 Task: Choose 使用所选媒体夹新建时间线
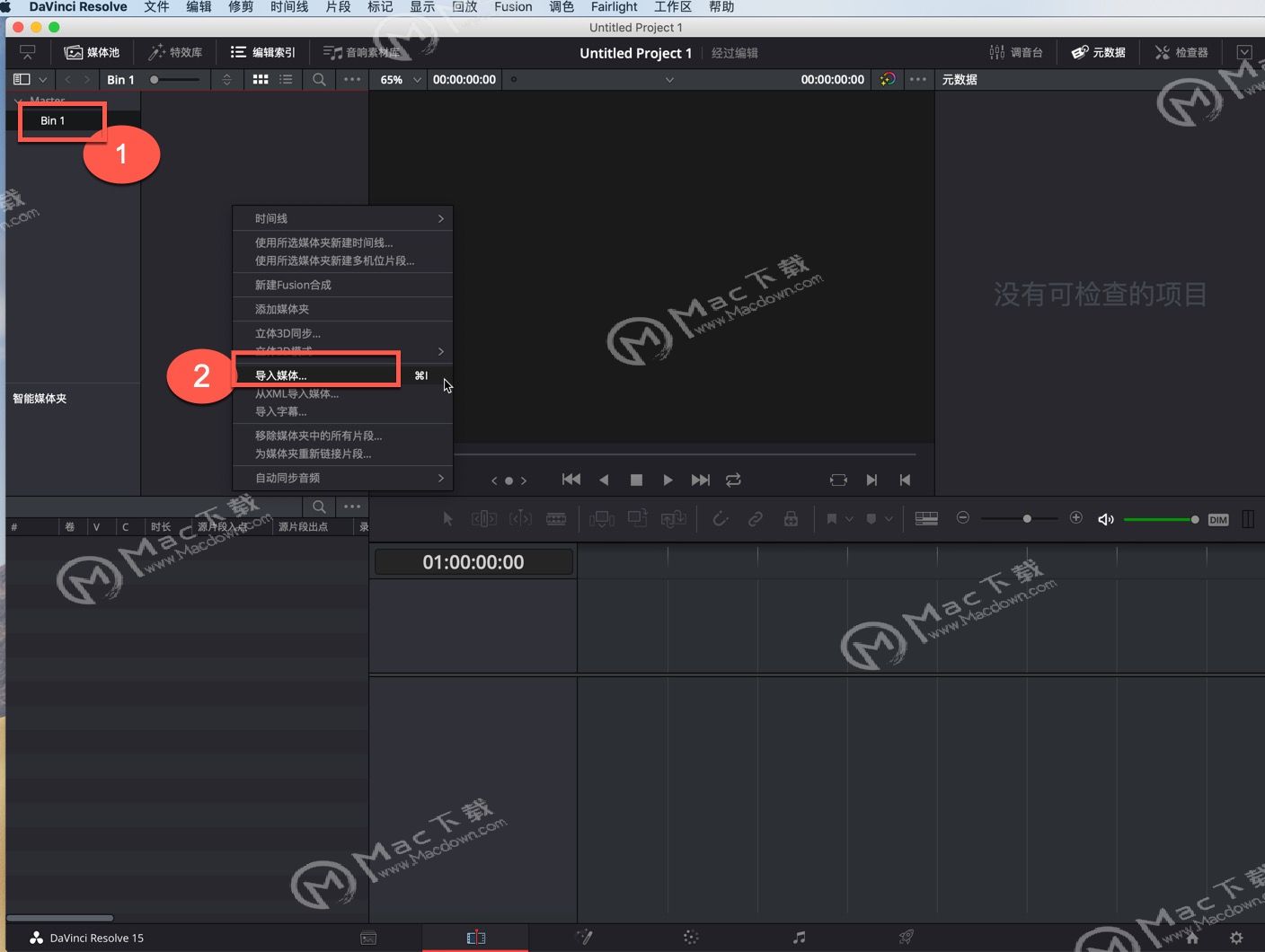342,242
